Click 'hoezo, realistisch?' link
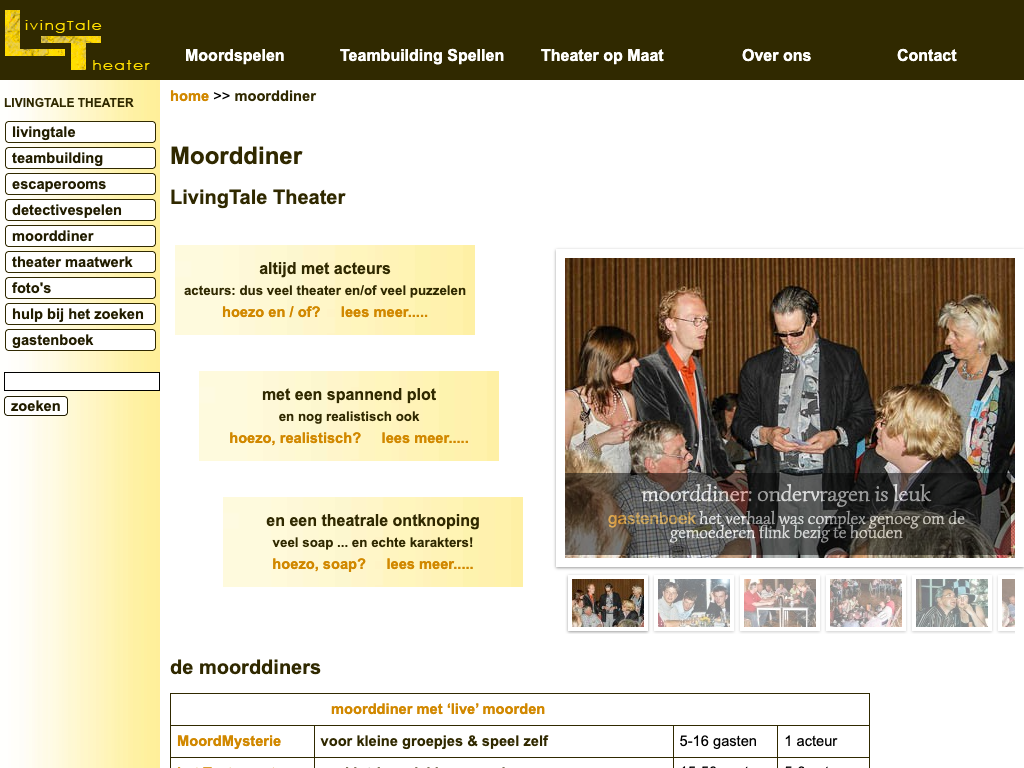Screen dimensions: 1024x768 (x=295, y=438)
